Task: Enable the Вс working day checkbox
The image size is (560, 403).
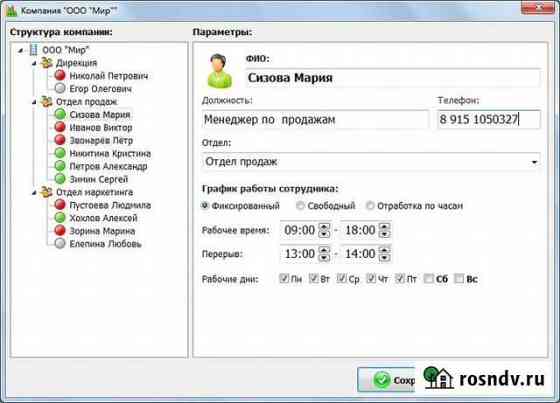Action: coord(459,278)
